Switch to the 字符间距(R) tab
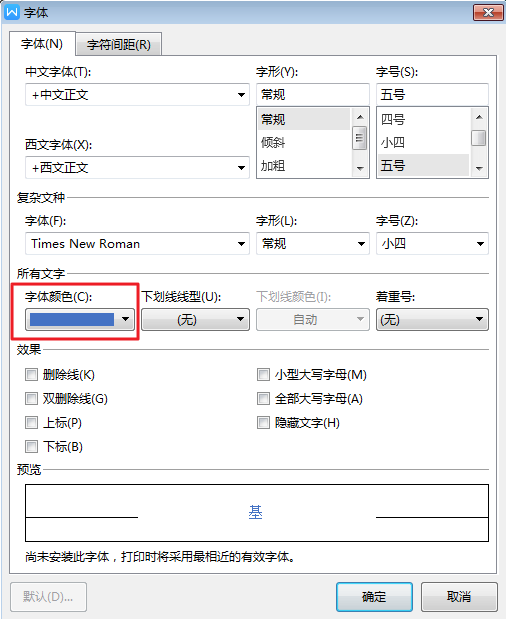The image size is (506, 619). click(118, 45)
